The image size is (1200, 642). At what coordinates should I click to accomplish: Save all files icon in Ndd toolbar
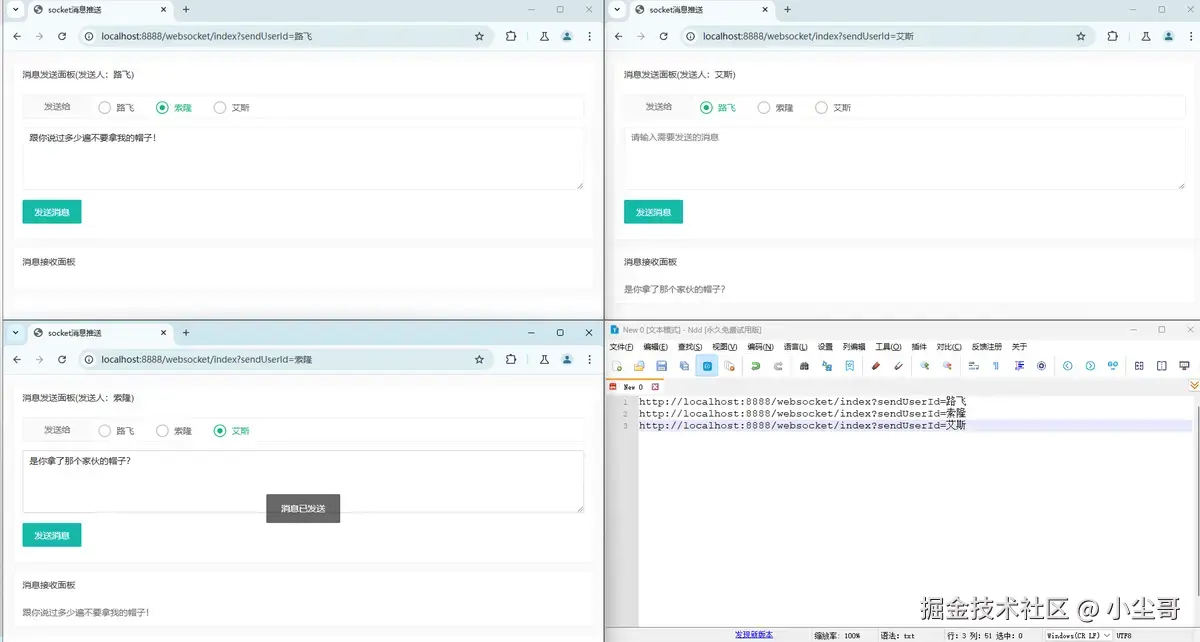684,366
